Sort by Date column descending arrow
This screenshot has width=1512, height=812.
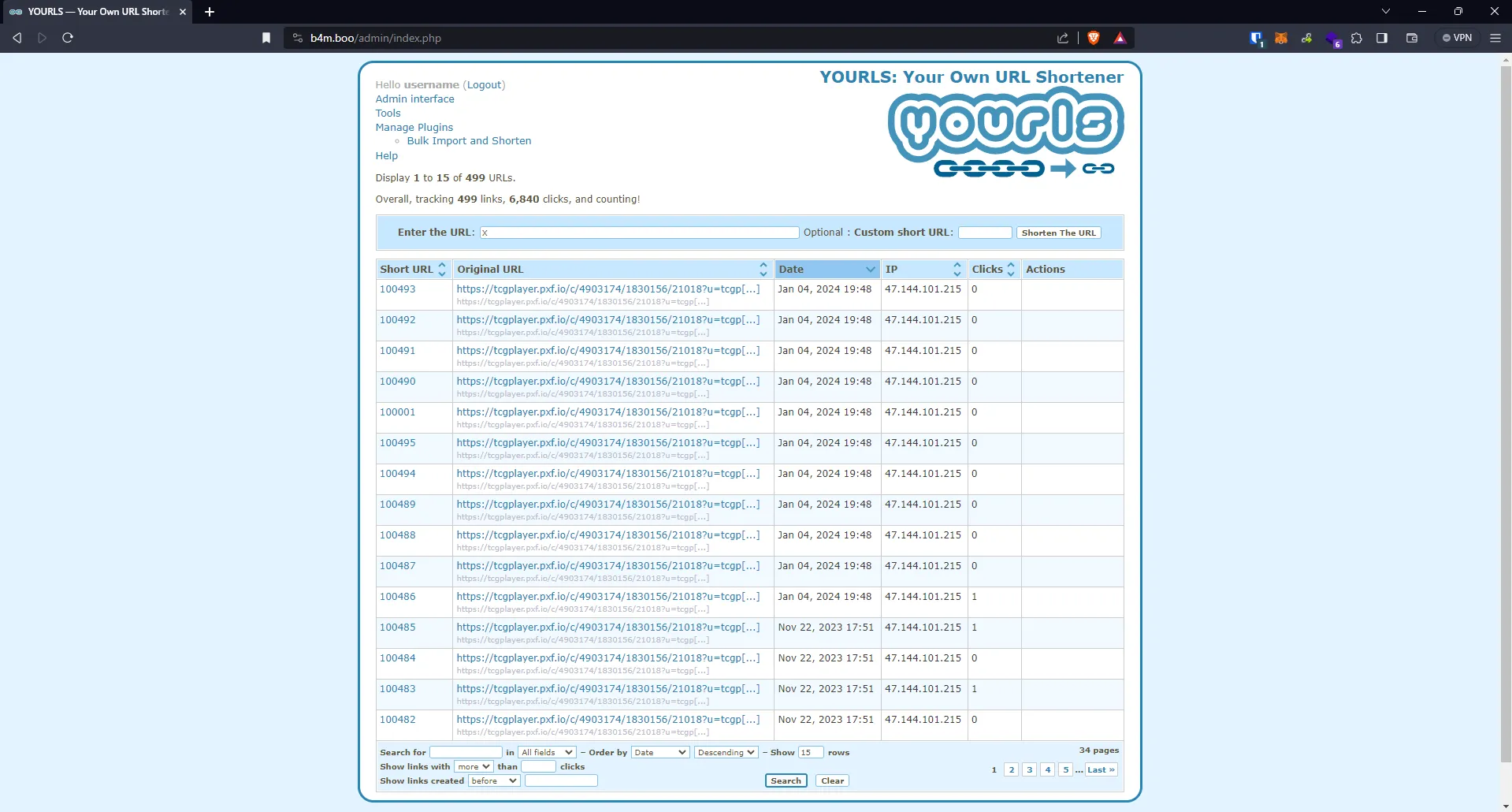(870, 270)
